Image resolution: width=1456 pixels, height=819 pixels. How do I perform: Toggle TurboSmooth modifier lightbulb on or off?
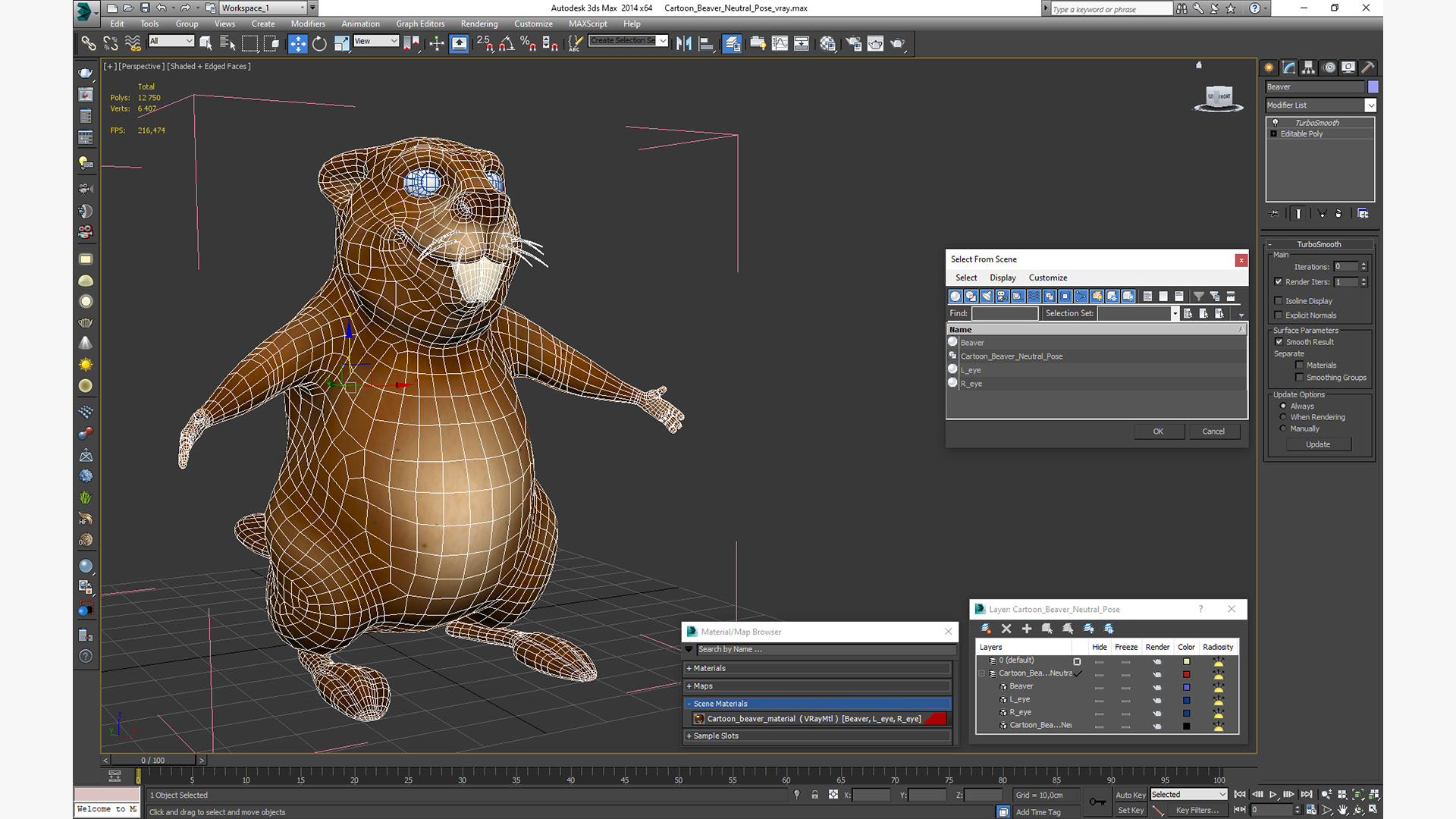point(1275,122)
